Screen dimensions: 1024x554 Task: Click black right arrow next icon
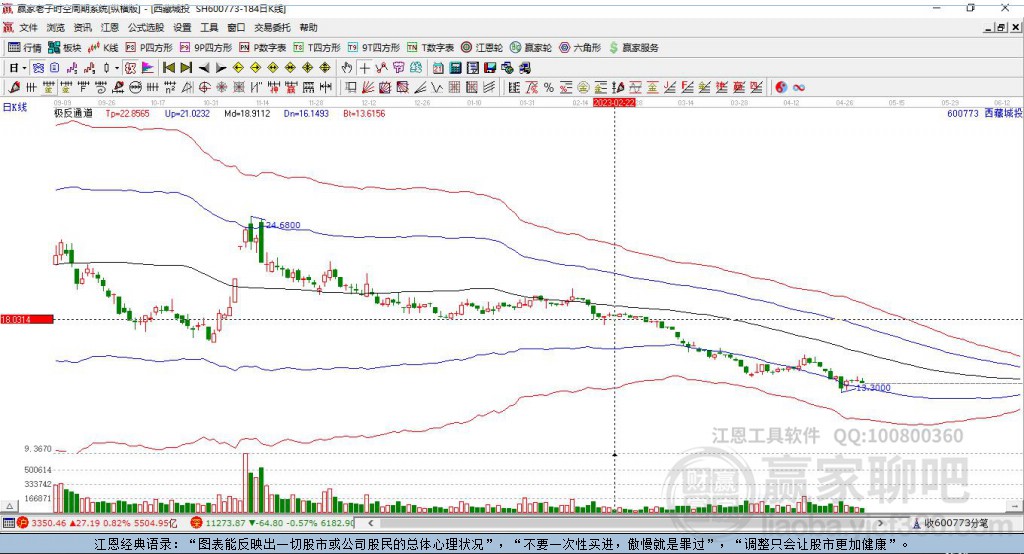tap(221, 68)
